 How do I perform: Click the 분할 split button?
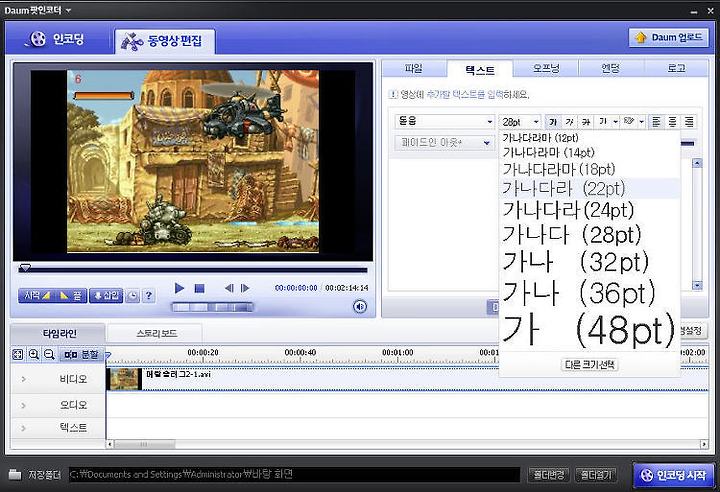click(82, 355)
